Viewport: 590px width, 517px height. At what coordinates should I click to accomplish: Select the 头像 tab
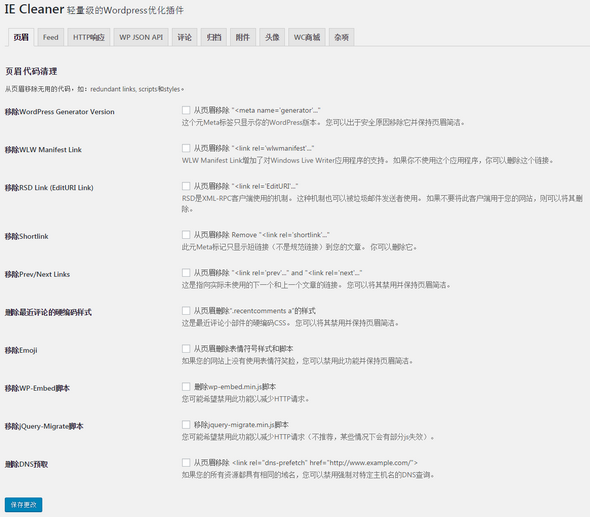click(x=272, y=37)
